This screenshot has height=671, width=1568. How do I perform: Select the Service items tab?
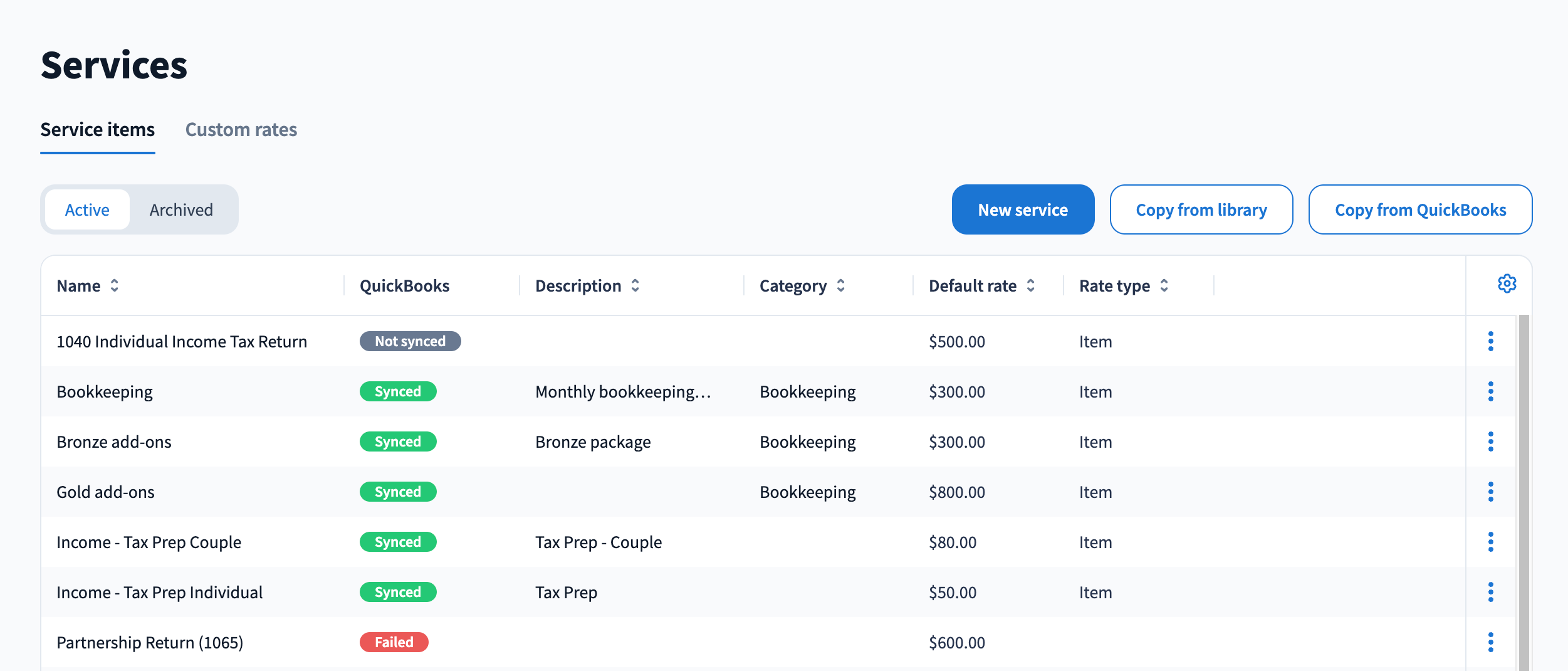pos(98,130)
